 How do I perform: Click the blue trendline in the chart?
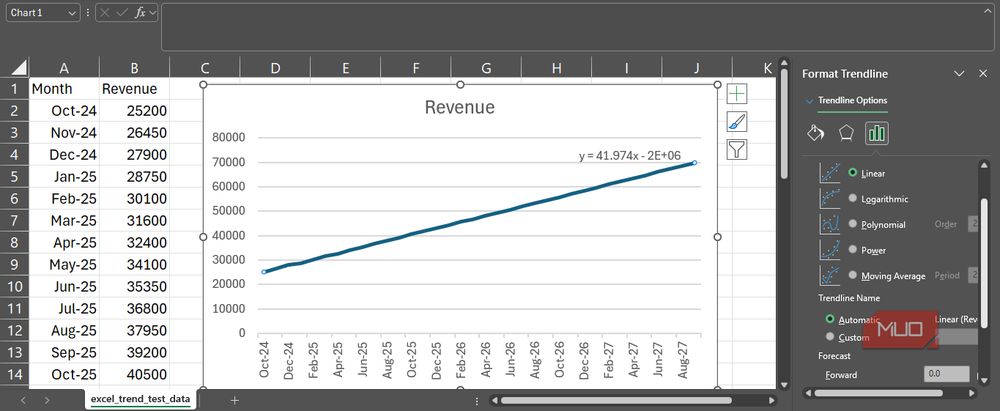click(x=478, y=218)
